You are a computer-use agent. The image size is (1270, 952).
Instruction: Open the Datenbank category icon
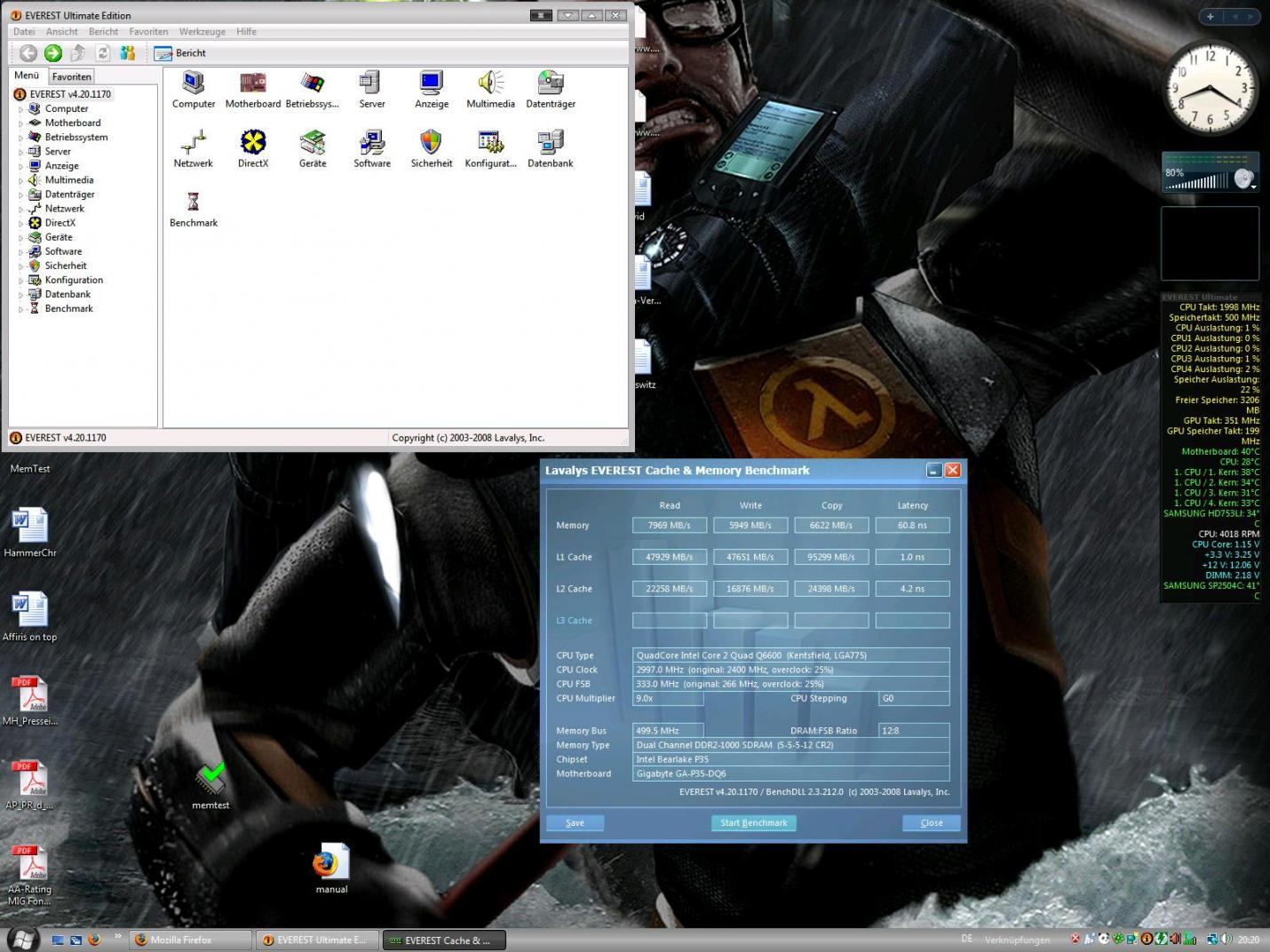pos(551,149)
